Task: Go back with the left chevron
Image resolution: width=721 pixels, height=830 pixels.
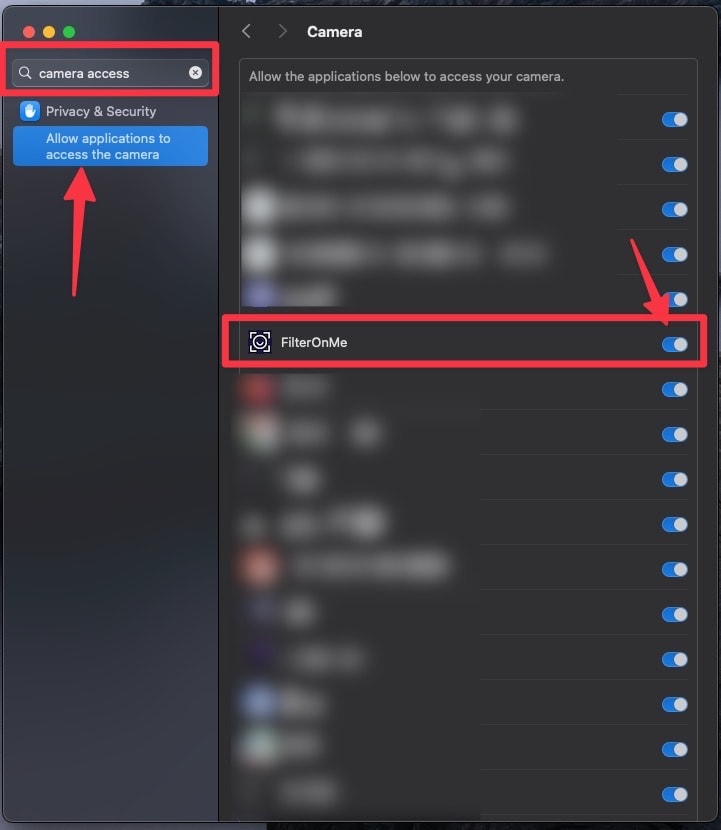Action: 246,31
